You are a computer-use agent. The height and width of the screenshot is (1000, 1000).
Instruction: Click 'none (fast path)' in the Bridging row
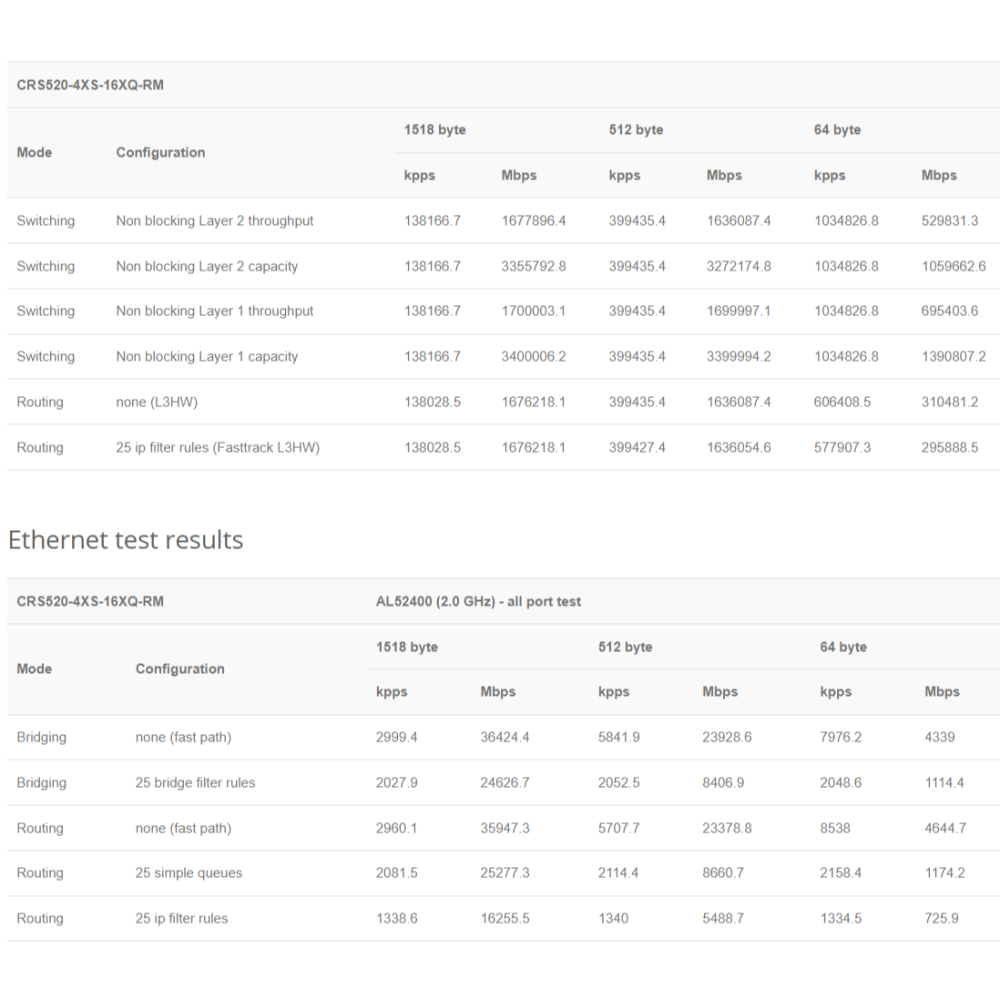[x=183, y=737]
